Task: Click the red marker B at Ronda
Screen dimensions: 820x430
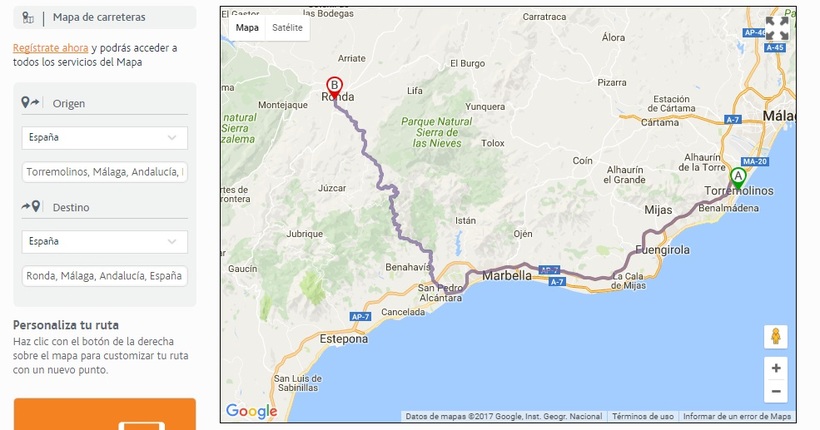Action: tap(334, 87)
